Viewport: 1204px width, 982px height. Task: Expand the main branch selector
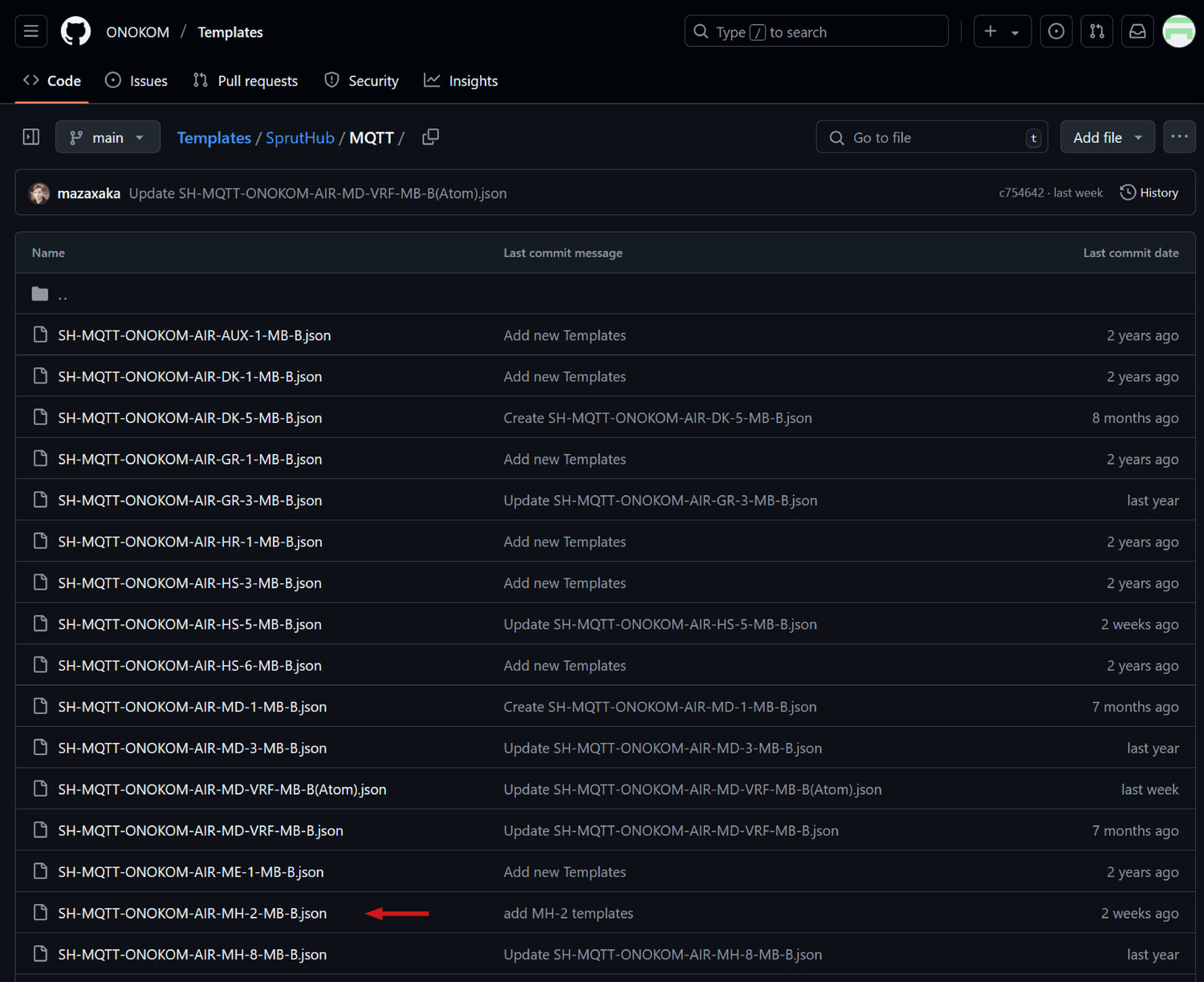tap(108, 137)
